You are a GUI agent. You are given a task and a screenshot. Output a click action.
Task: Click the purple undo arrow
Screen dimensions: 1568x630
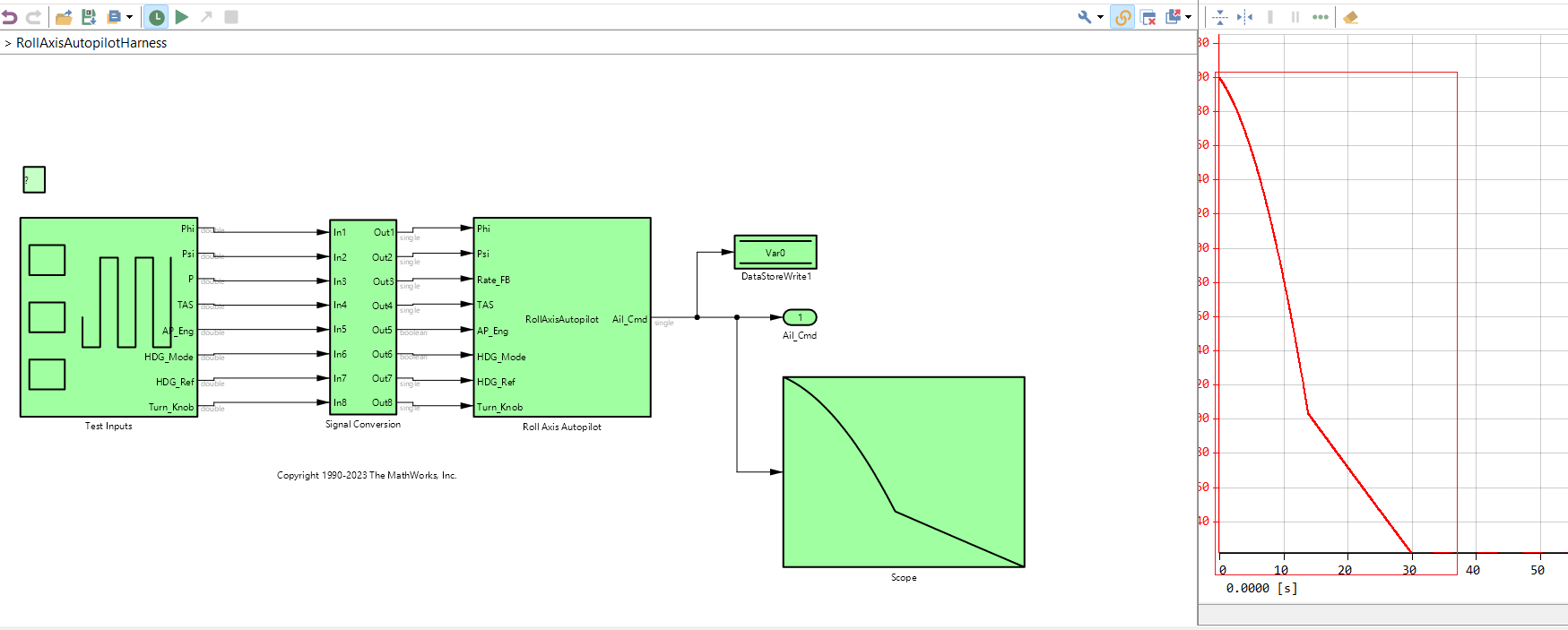tap(9, 17)
